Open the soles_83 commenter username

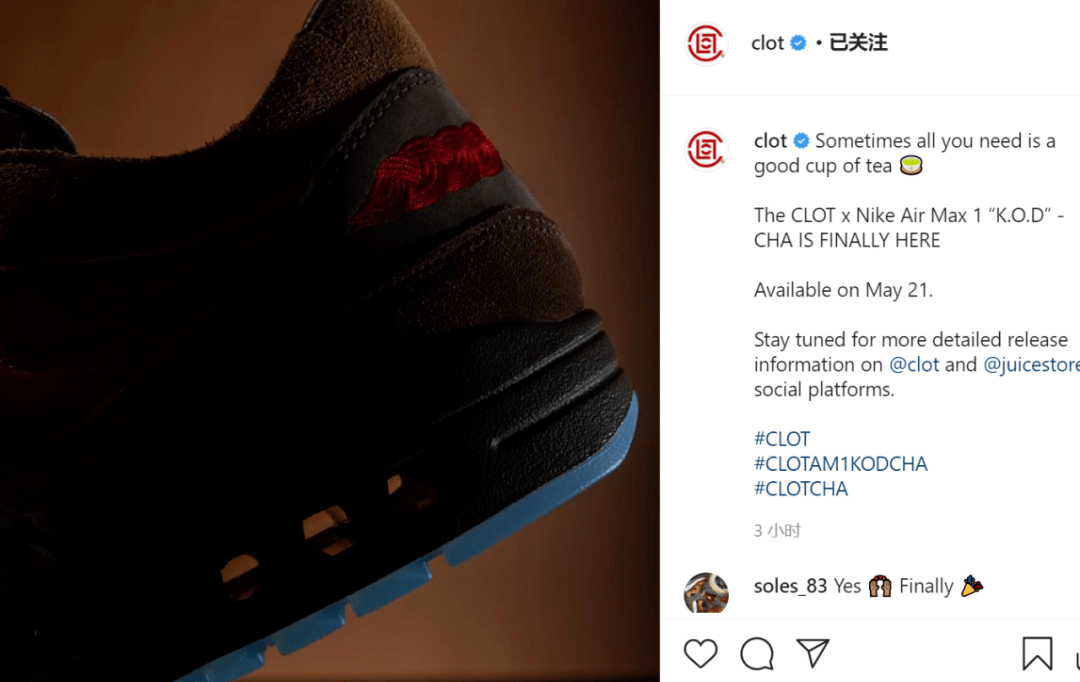(790, 586)
